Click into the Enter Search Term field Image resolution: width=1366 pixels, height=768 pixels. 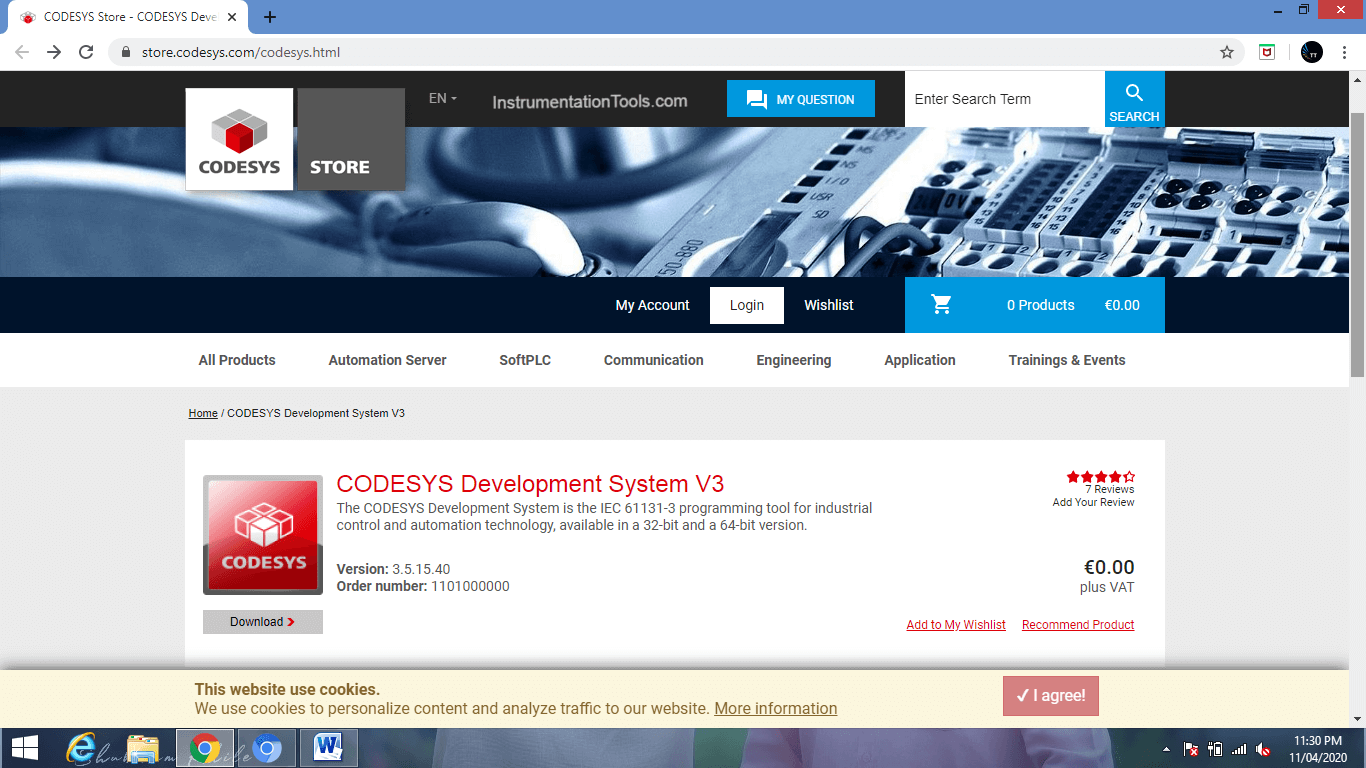click(x=1005, y=99)
